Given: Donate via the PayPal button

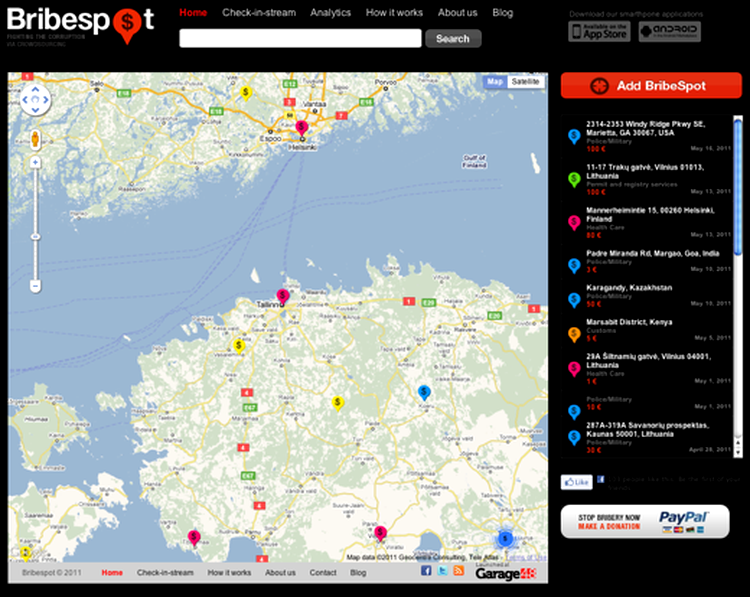Looking at the screenshot, I should click(645, 522).
